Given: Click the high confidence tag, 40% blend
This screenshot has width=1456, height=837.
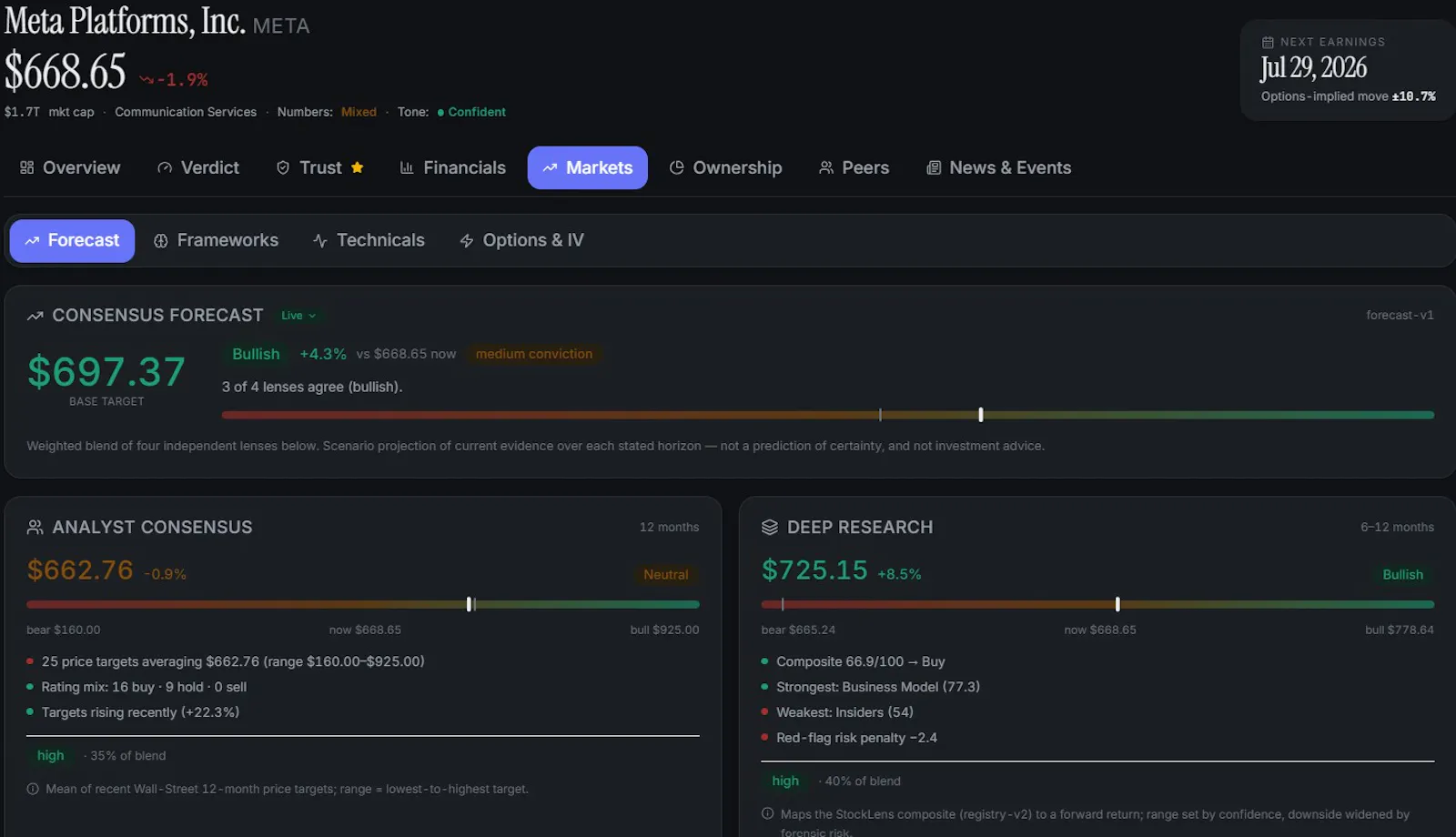Looking at the screenshot, I should coord(785,781).
